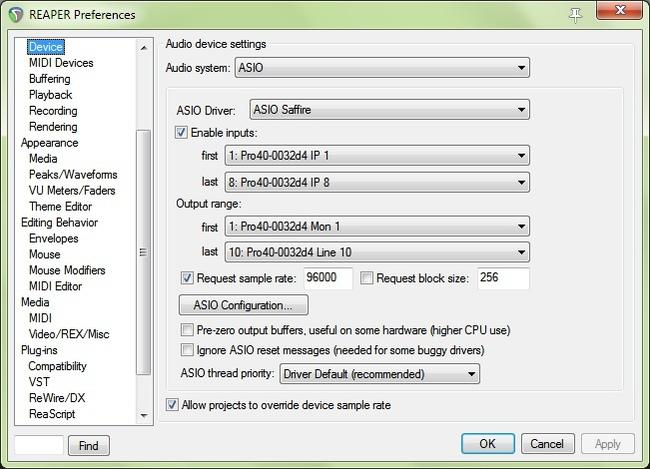The height and width of the screenshot is (469, 650).
Task: Click the pin icon in title bar
Action: pos(574,14)
